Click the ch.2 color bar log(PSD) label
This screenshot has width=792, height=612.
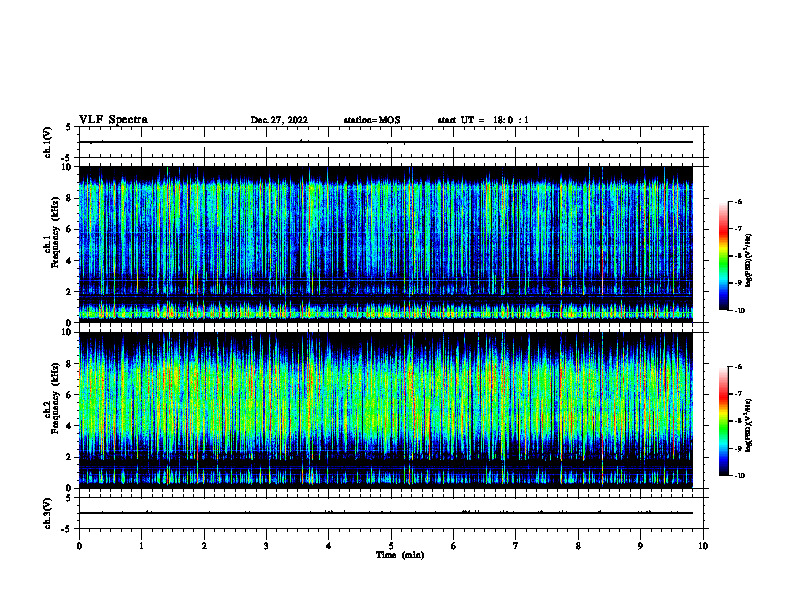click(x=749, y=425)
